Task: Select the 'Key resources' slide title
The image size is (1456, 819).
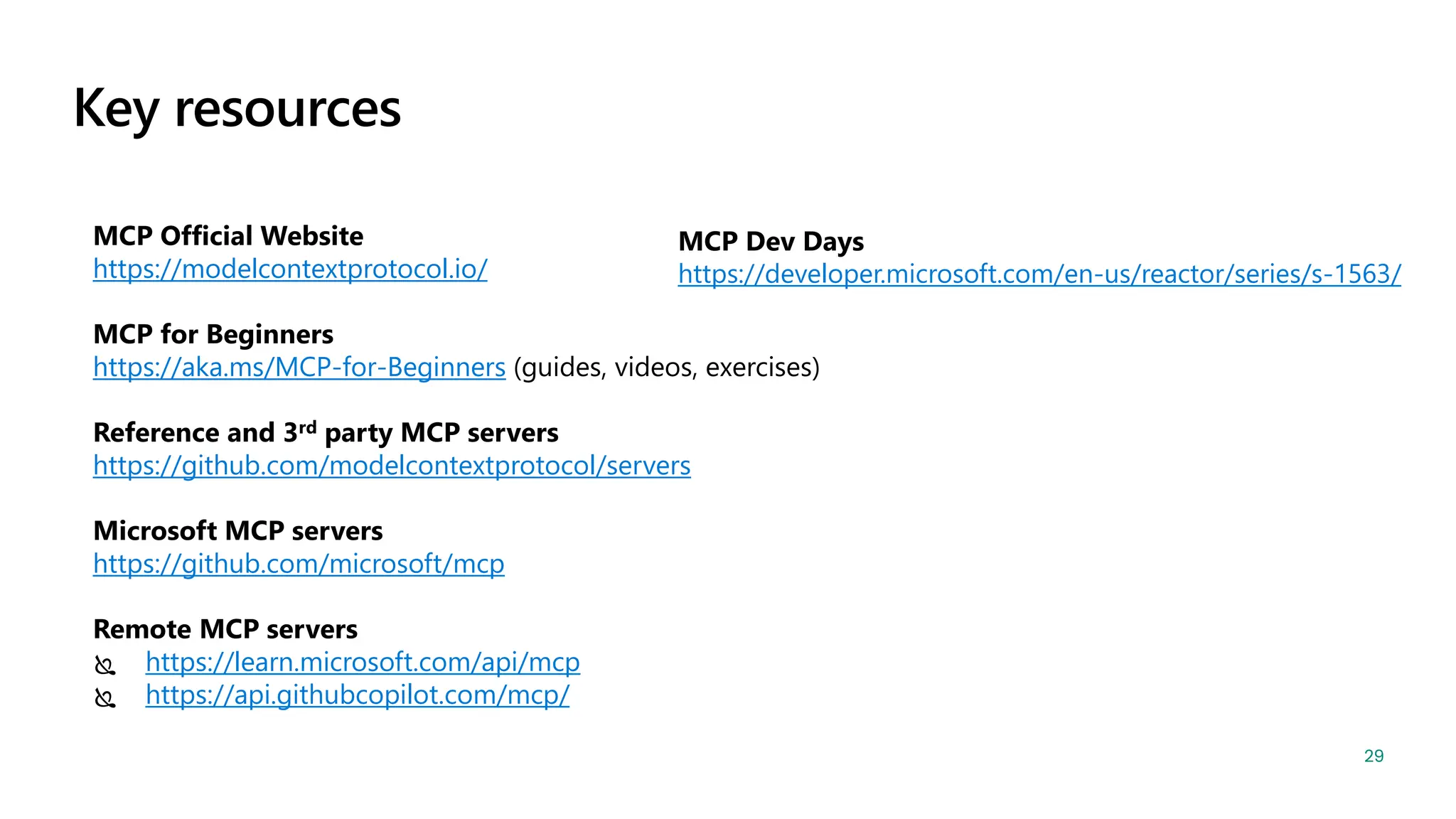Action: coord(237,109)
